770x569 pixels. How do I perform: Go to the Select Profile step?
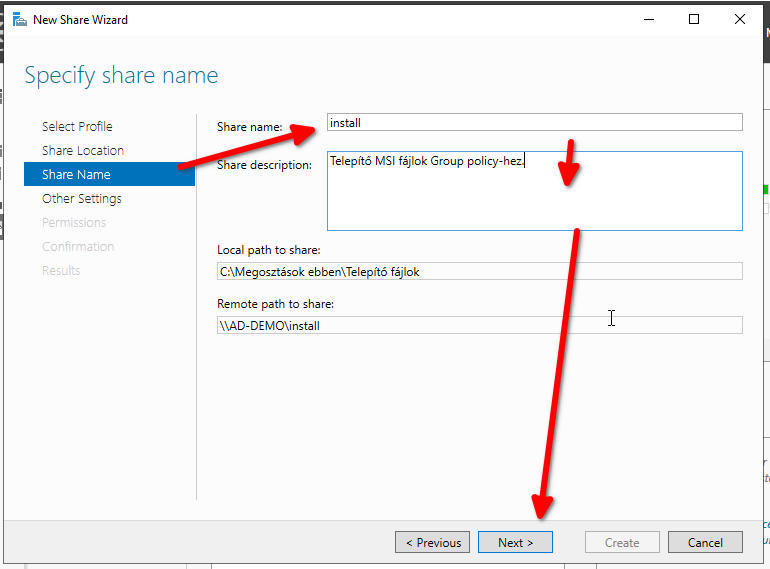(77, 126)
